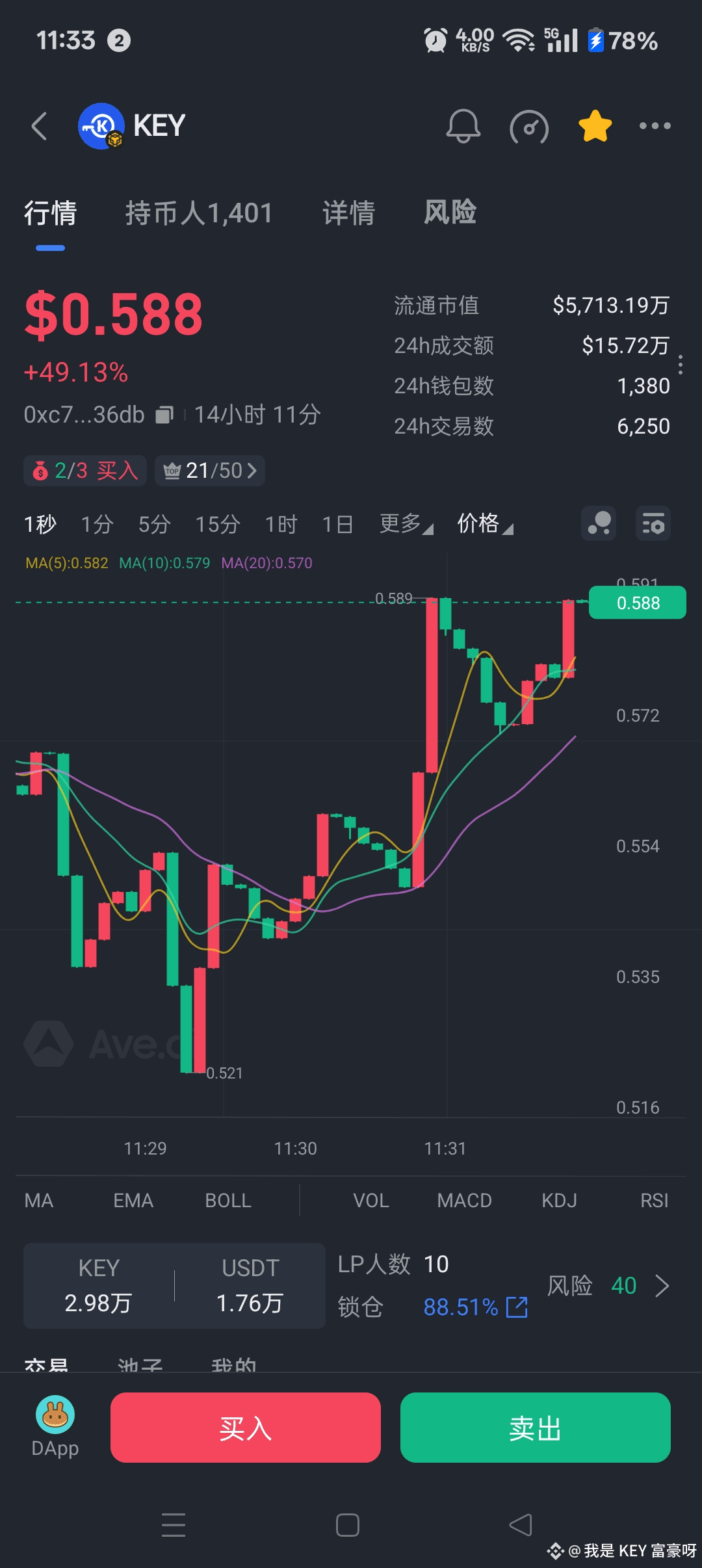This screenshot has height=1568, width=702.
Task: Open locked liquidity external link icon
Action: pos(517,1307)
